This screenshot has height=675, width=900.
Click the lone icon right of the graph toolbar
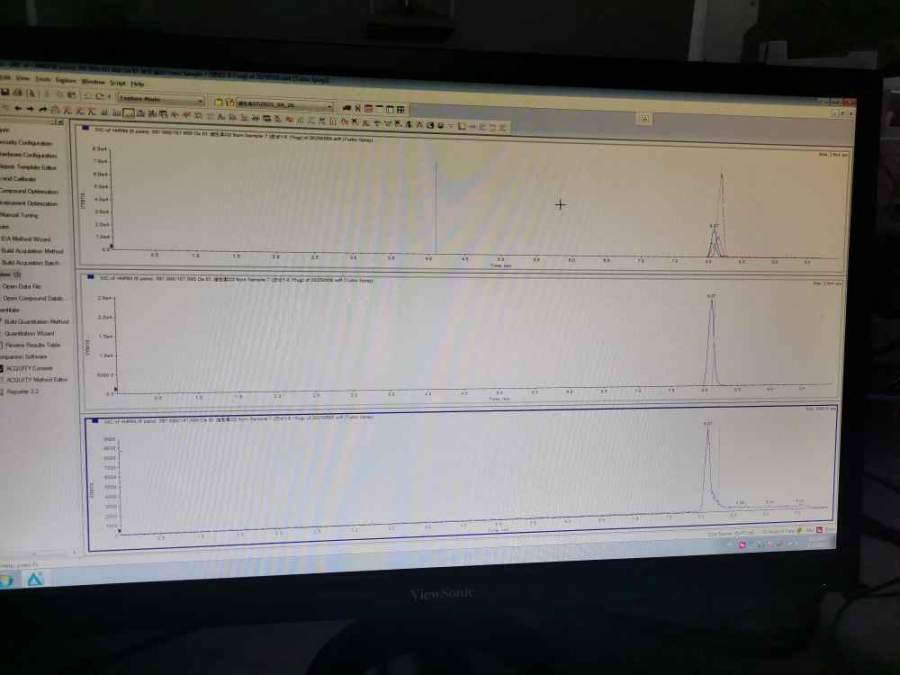coord(645,119)
